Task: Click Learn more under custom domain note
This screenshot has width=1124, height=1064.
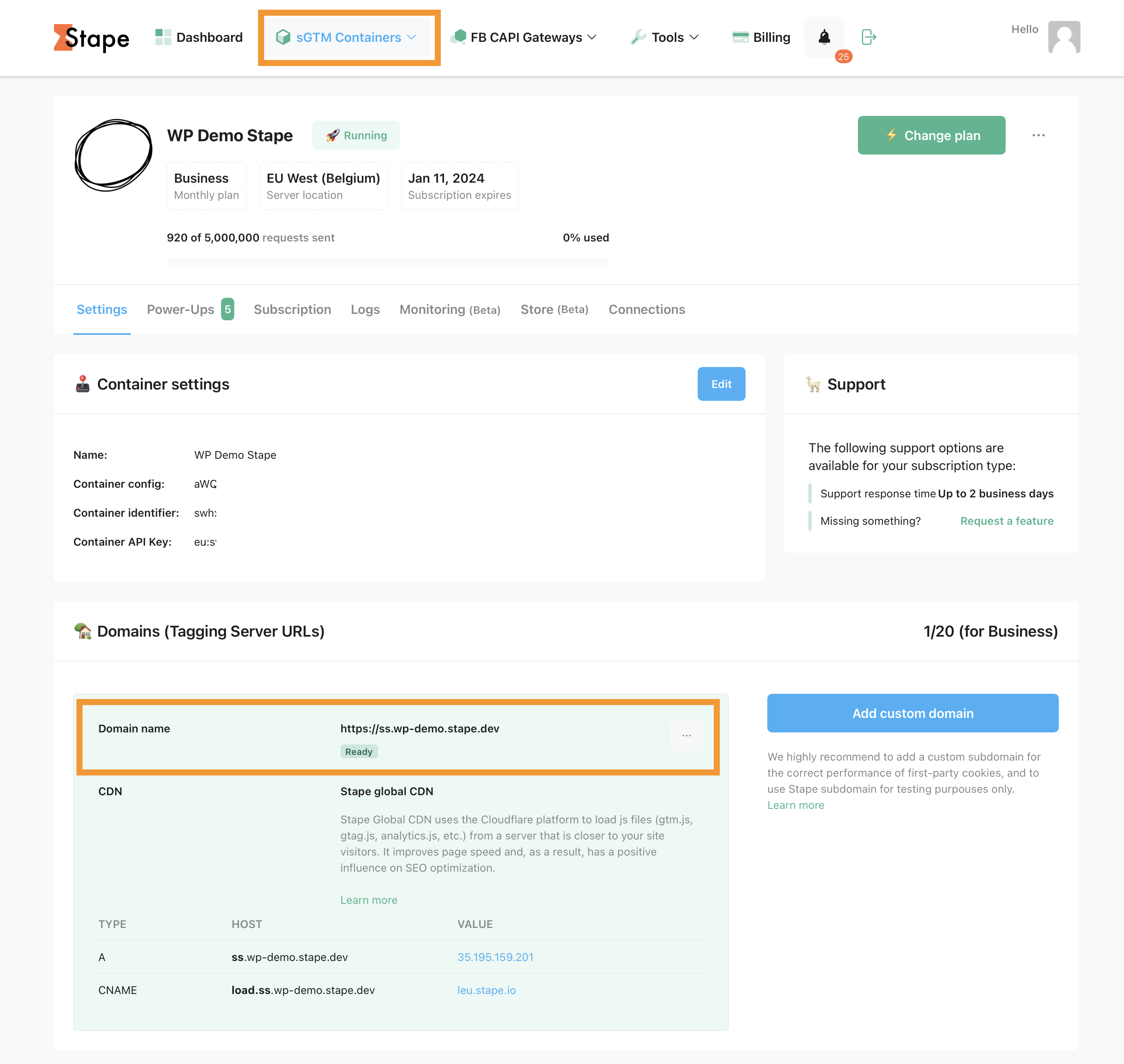Action: tap(795, 805)
